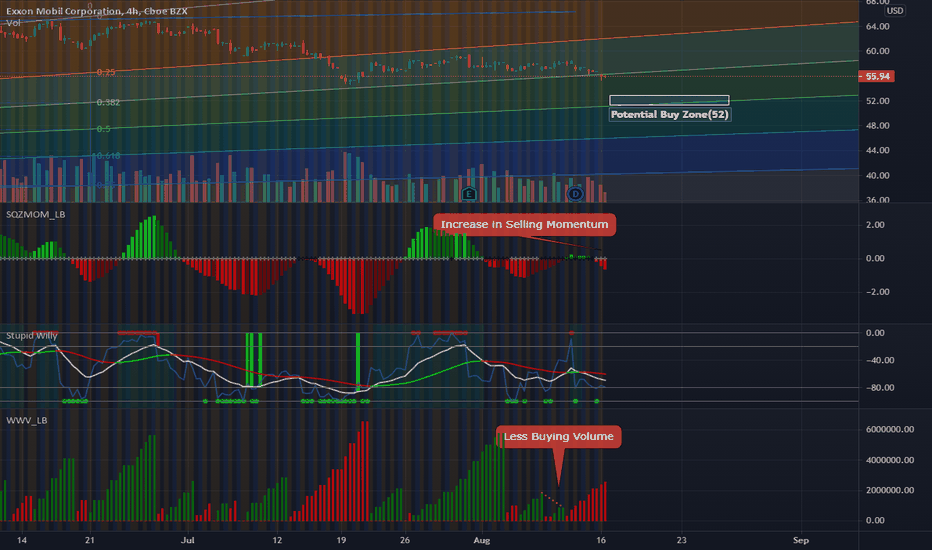This screenshot has width=932, height=550.
Task: Select the Stupid Willy indicator label
Action: point(32,335)
